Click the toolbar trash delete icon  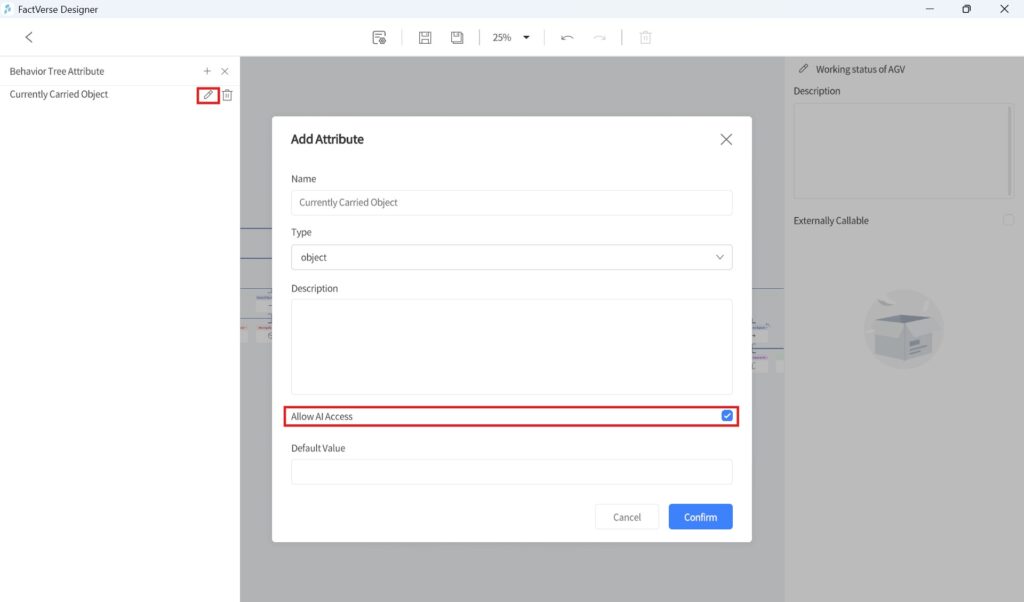pos(645,37)
